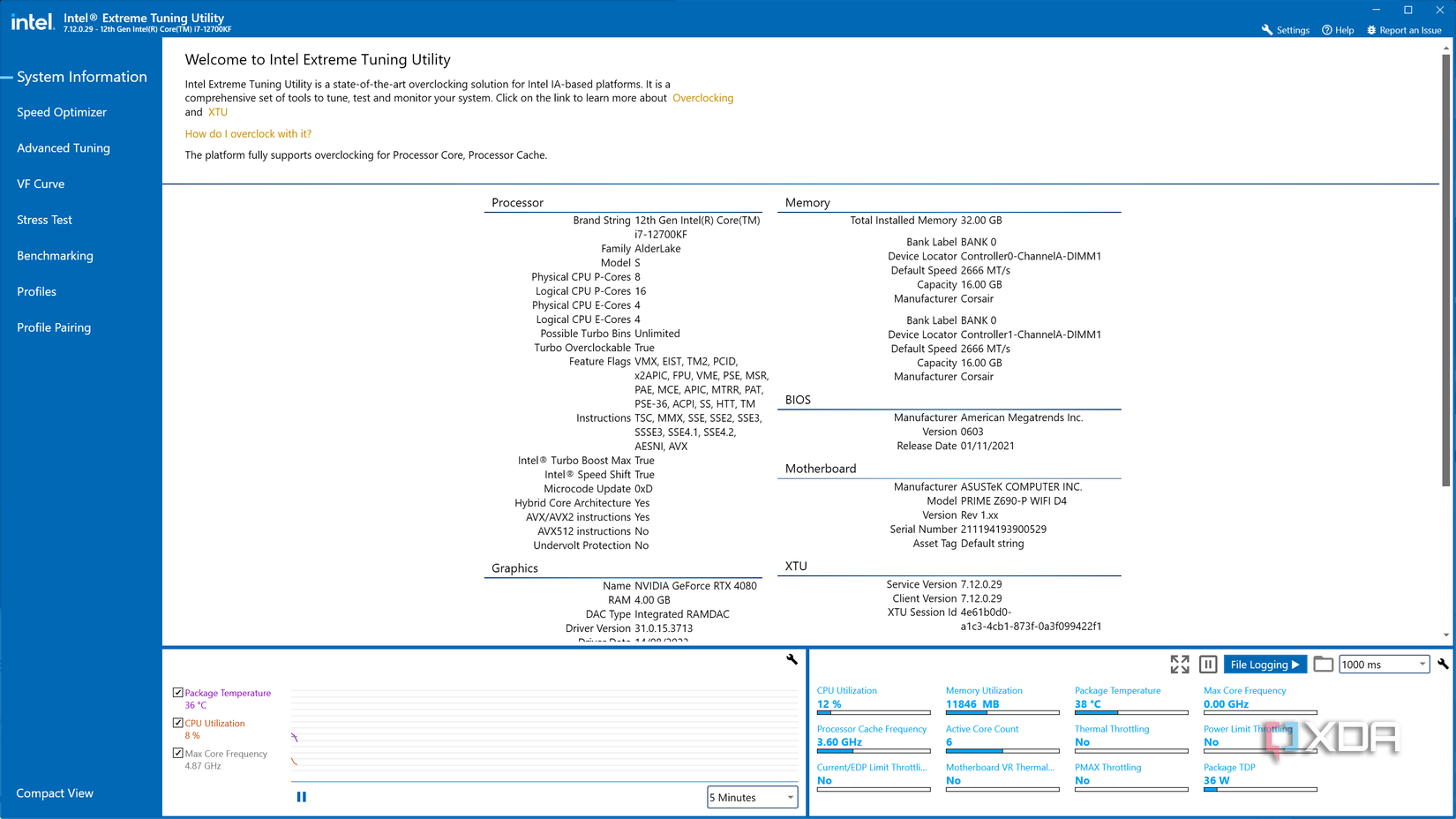Click the Active Core Count progress bar
Viewport: 1456px width, 819px height.
click(1002, 751)
